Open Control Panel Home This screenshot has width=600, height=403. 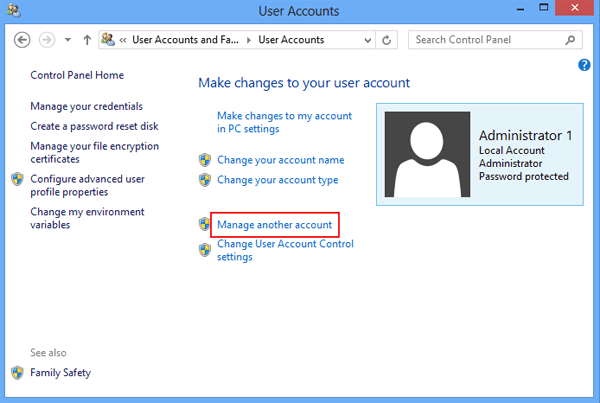coord(75,75)
